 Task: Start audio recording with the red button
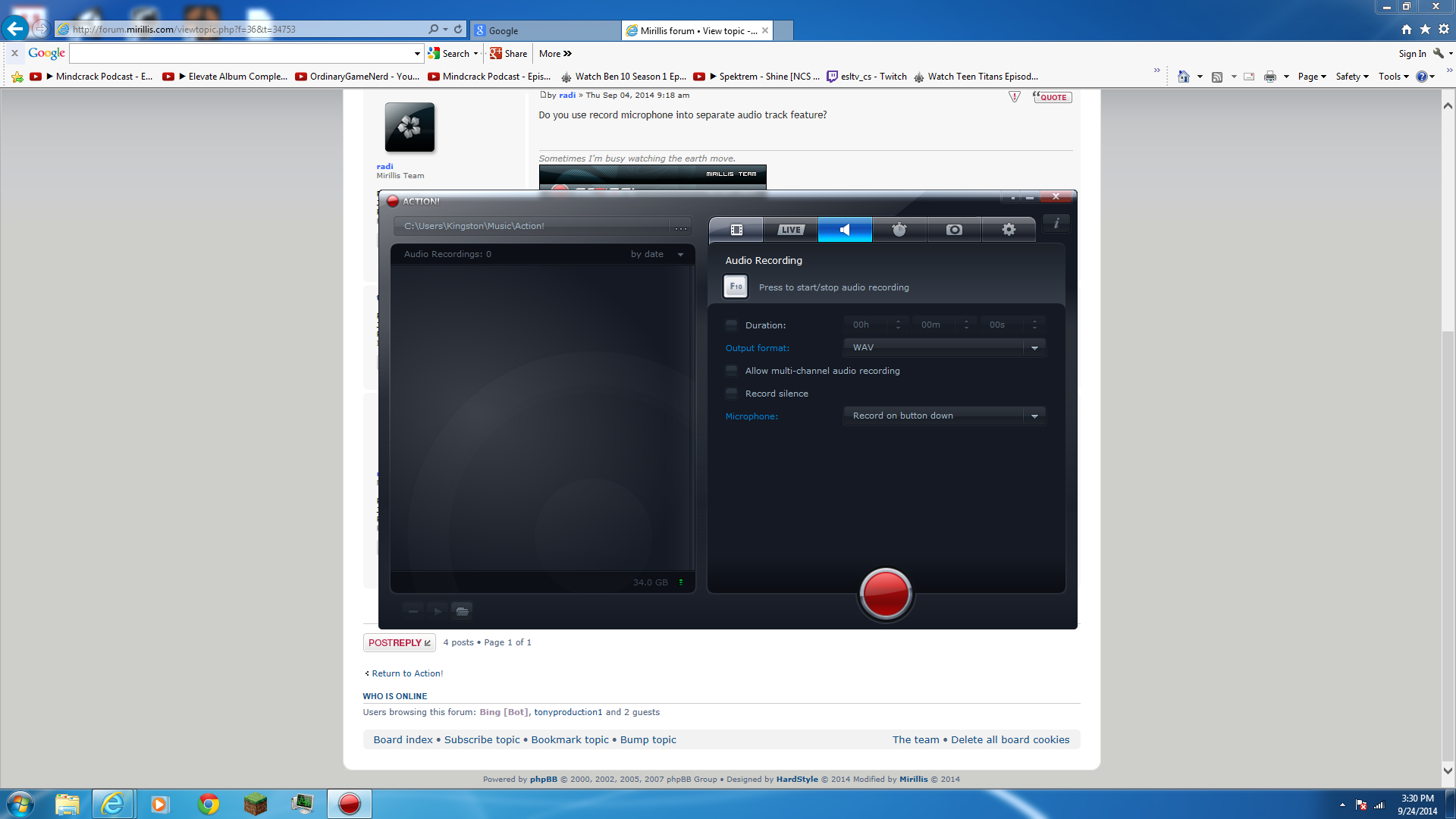point(885,593)
